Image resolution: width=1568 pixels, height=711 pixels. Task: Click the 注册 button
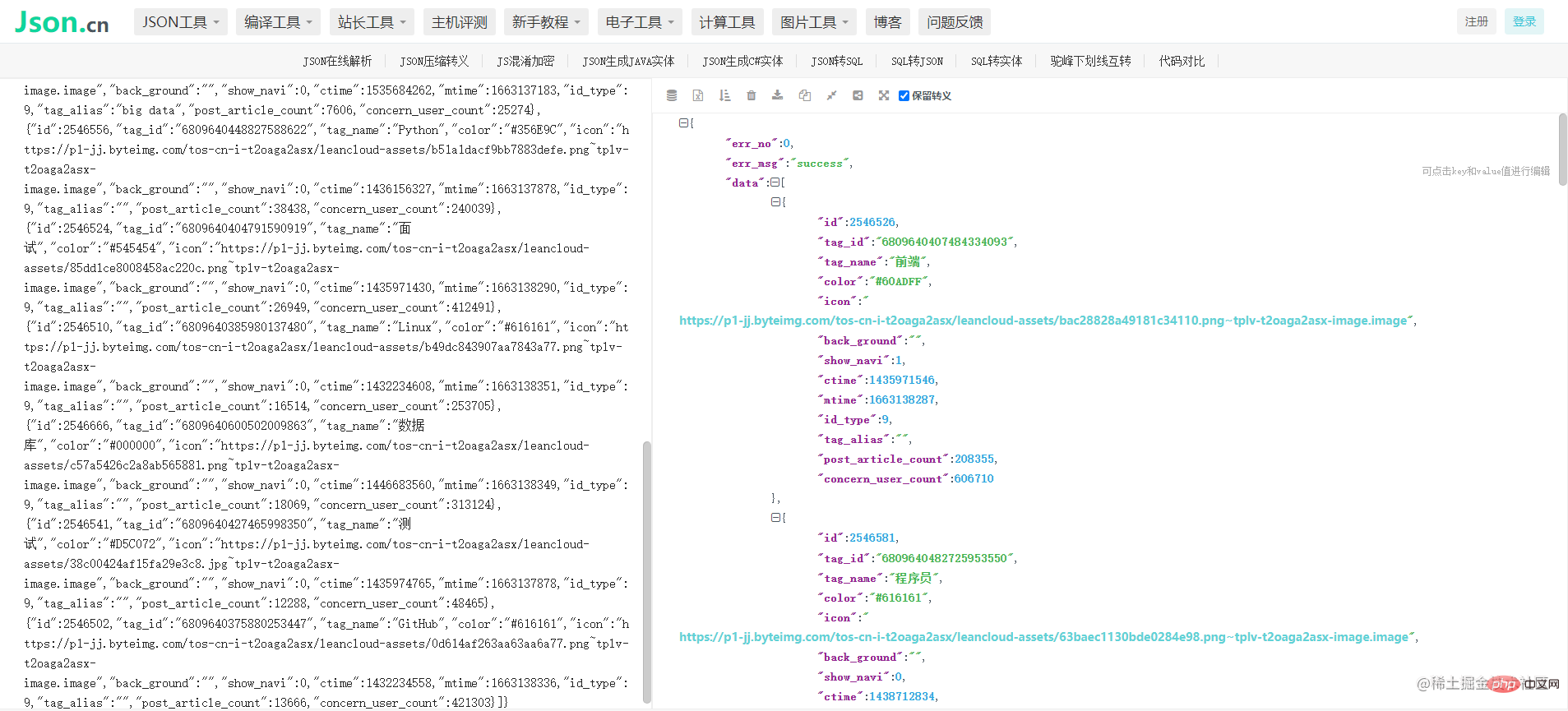(1477, 21)
